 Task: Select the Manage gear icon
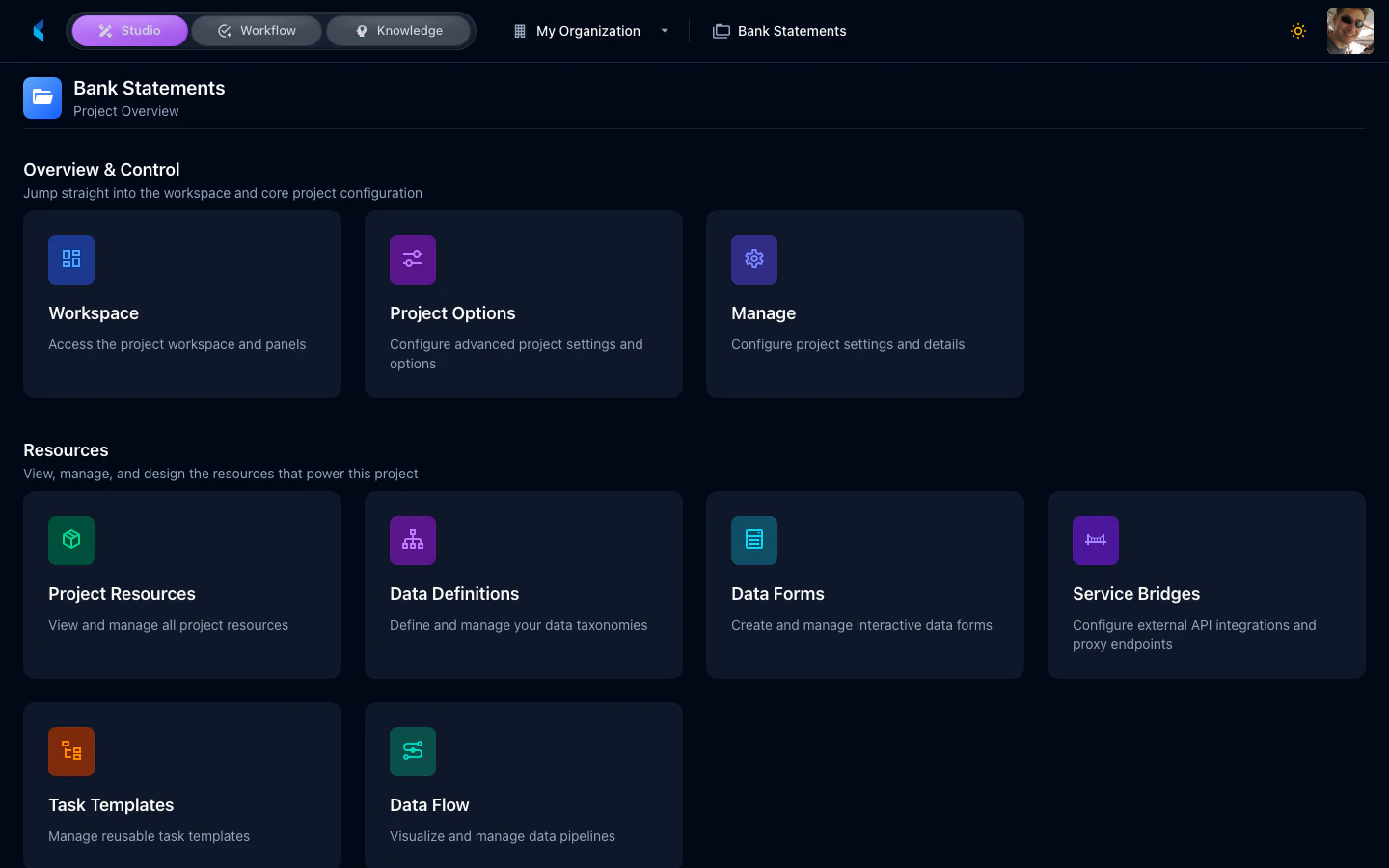(x=754, y=259)
